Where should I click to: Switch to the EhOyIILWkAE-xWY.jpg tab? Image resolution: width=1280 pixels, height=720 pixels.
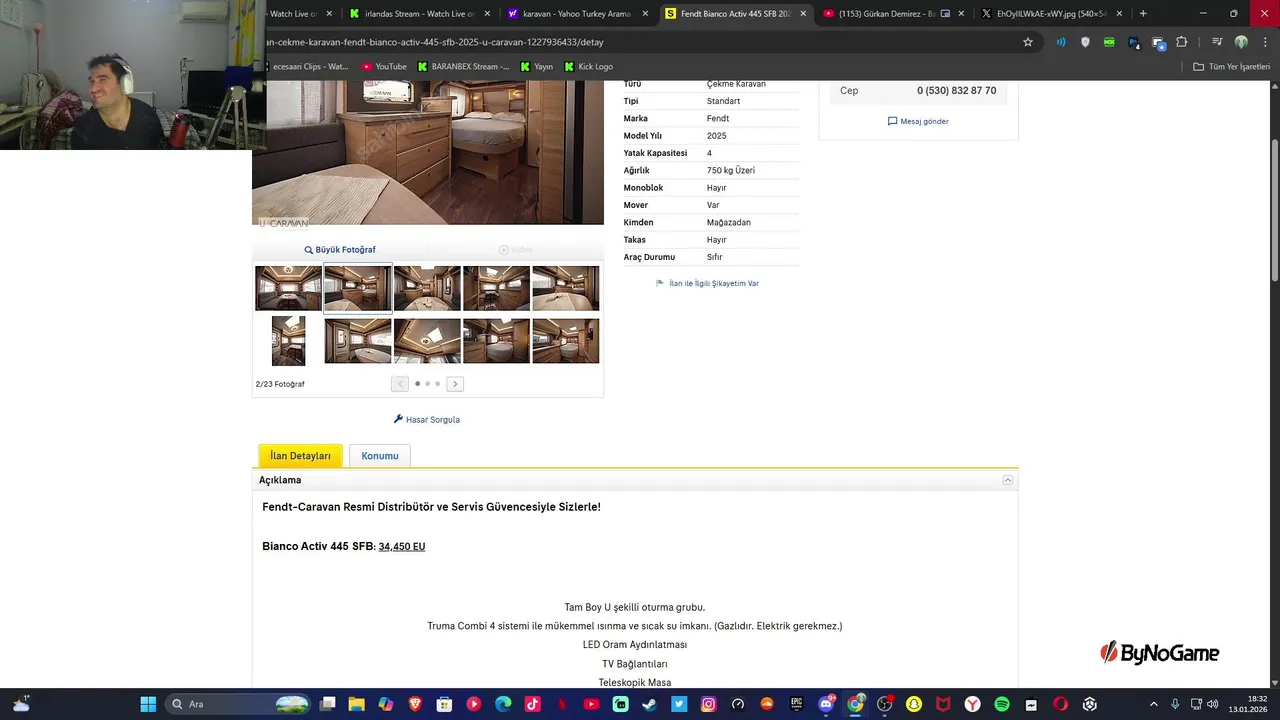[1050, 14]
